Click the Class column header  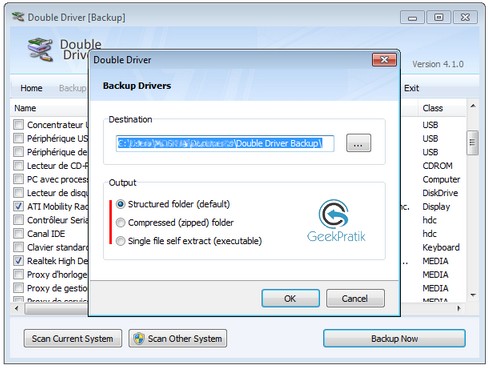click(x=433, y=108)
